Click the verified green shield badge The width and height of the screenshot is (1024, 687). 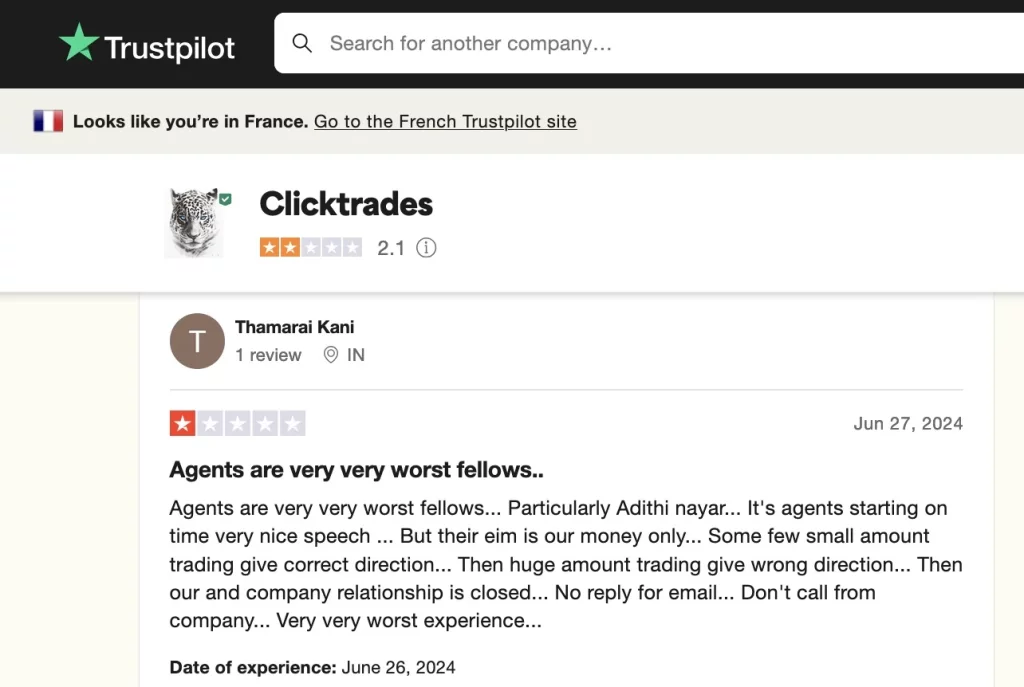tap(225, 199)
